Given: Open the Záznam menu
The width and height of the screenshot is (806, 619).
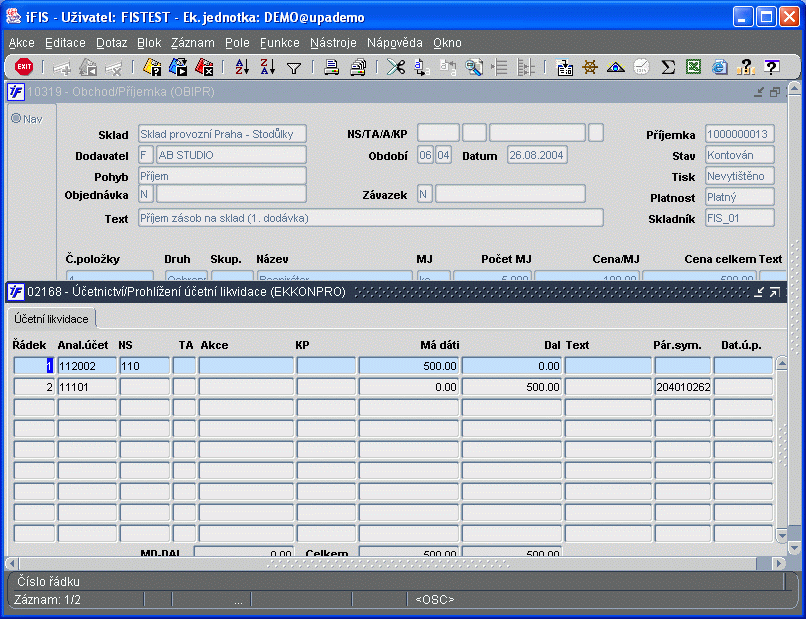Looking at the screenshot, I should [193, 43].
